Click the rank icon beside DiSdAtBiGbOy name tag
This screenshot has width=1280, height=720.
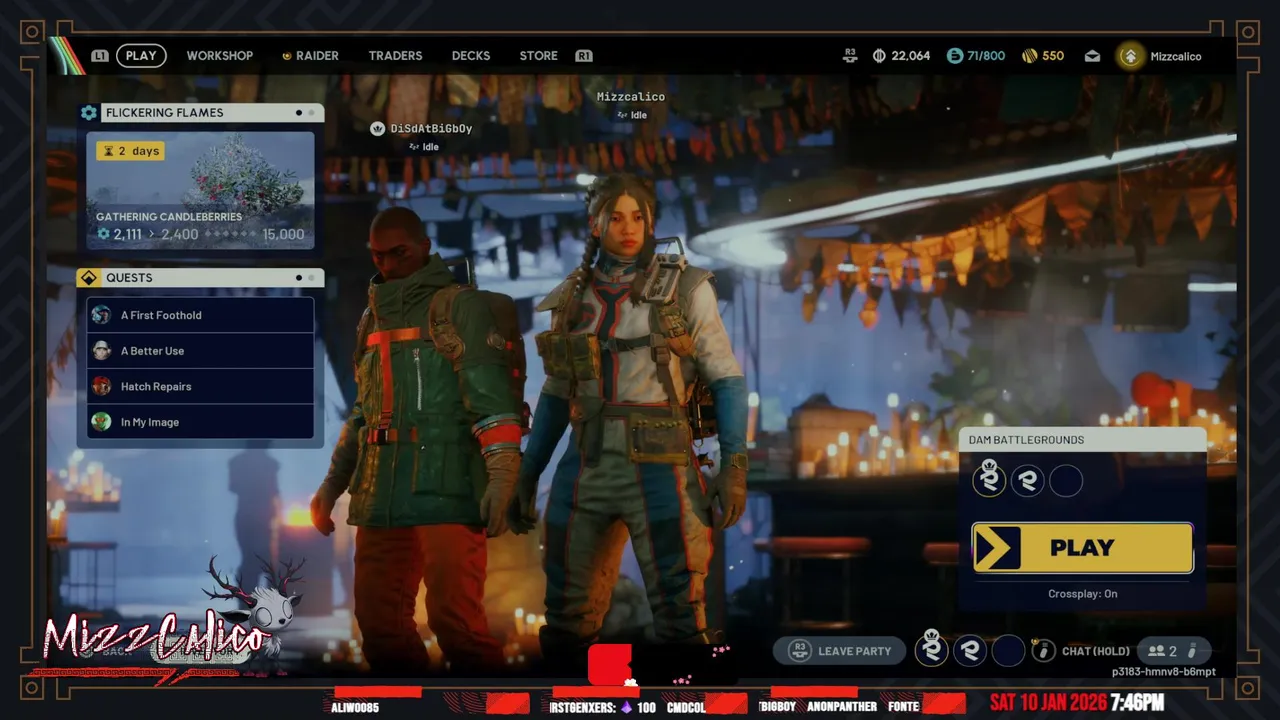tap(377, 128)
